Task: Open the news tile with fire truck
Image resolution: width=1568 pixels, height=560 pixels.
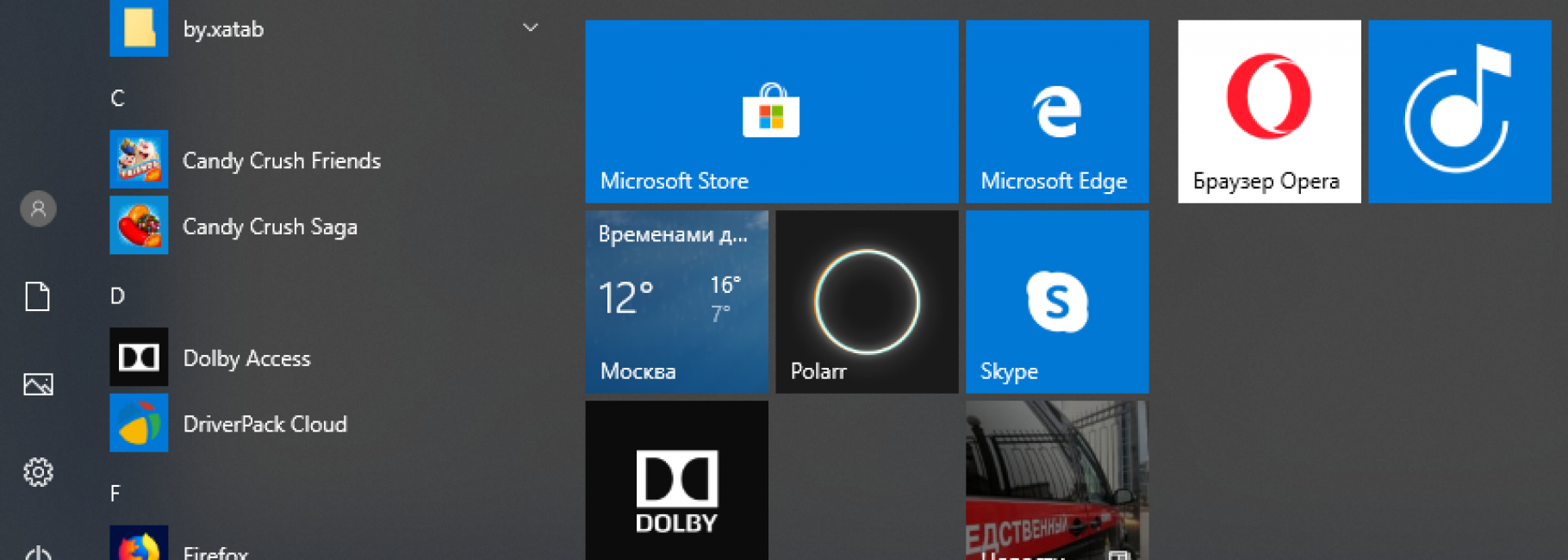Action: pyautogui.click(x=1056, y=480)
